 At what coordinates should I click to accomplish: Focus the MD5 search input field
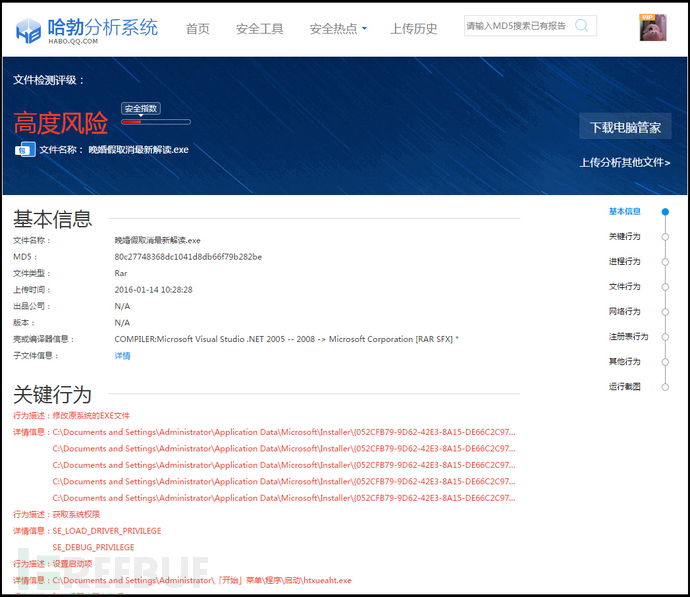click(518, 26)
